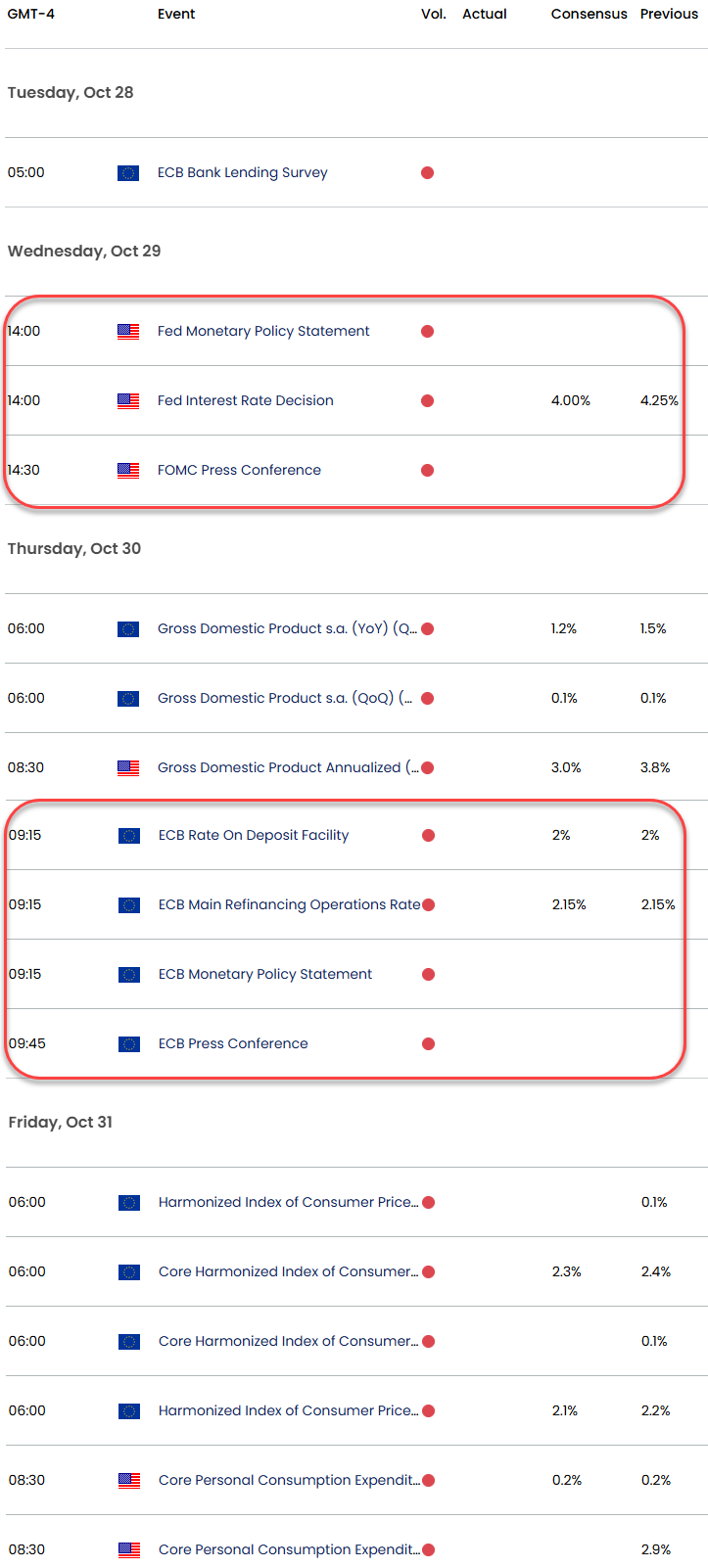This screenshot has height=1568, width=708.
Task: Click the GMT-4 timezone label
Action: click(x=30, y=14)
